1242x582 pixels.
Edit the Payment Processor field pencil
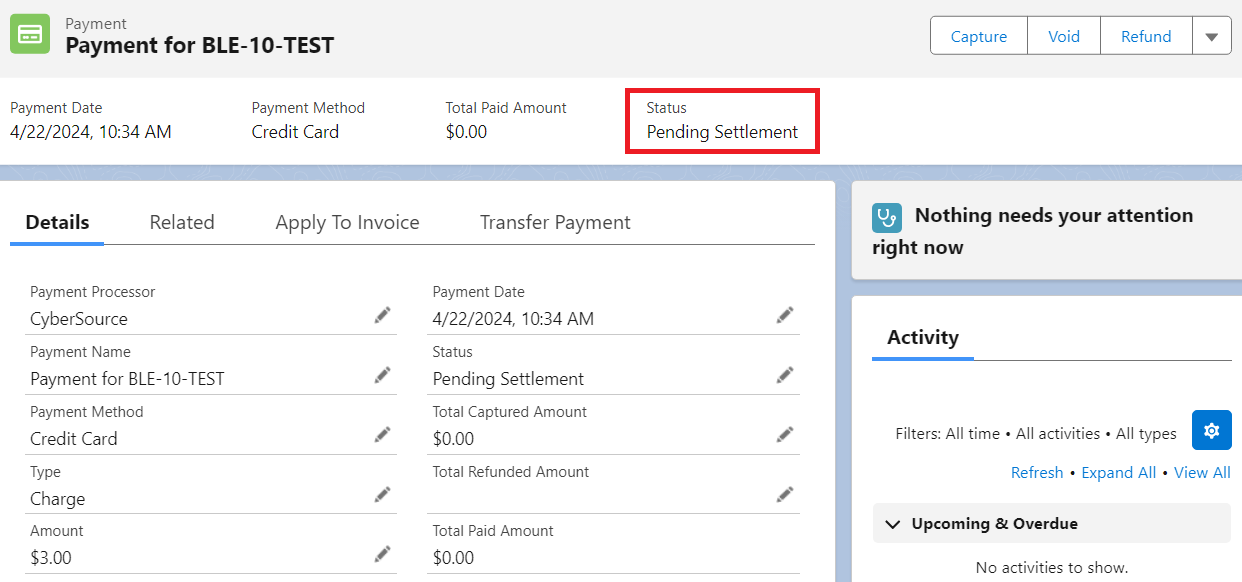click(x=382, y=315)
